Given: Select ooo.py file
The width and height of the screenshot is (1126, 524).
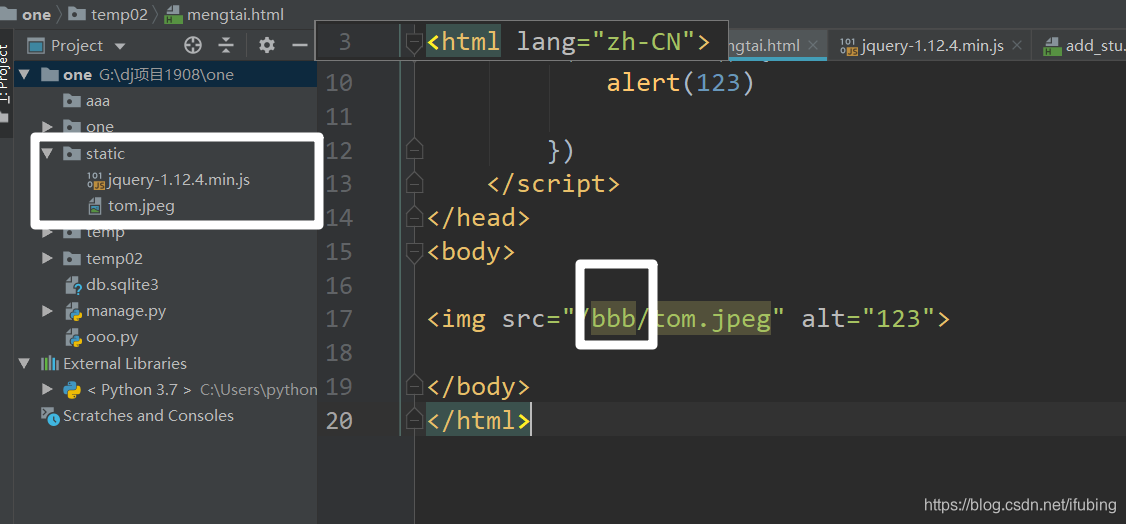Looking at the screenshot, I should coord(112,337).
